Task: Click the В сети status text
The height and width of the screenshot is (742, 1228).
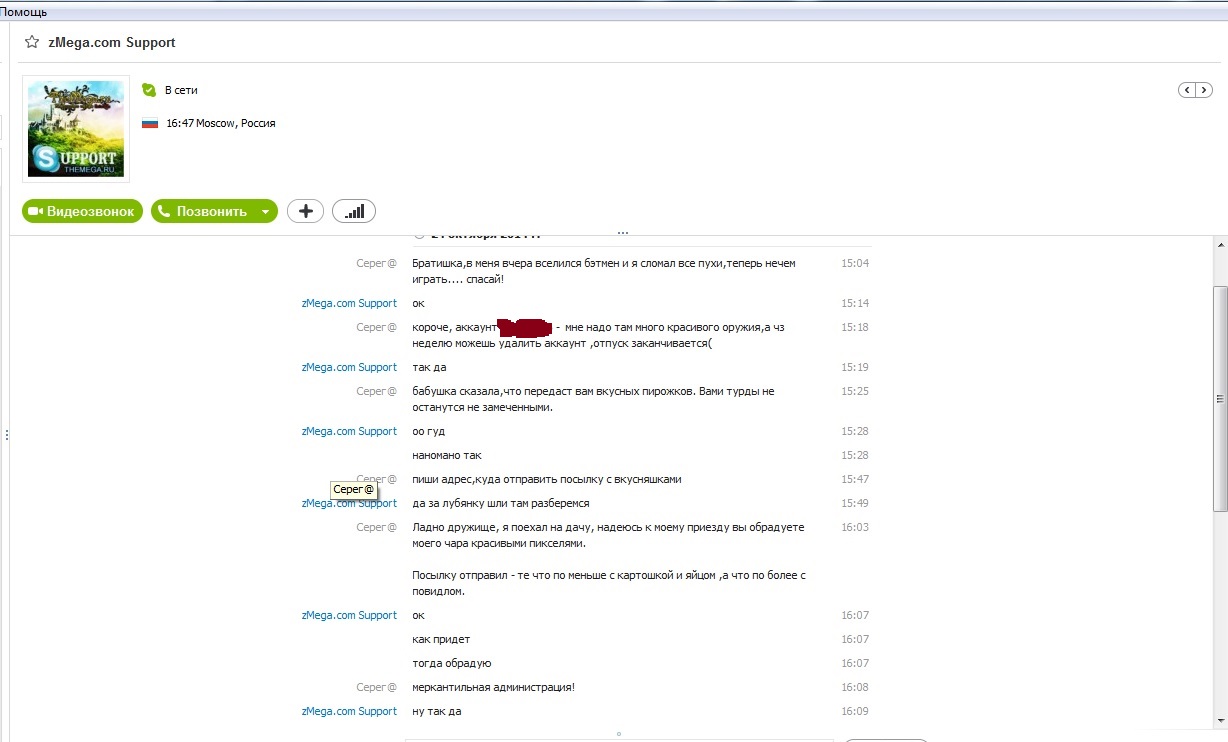Action: (181, 90)
